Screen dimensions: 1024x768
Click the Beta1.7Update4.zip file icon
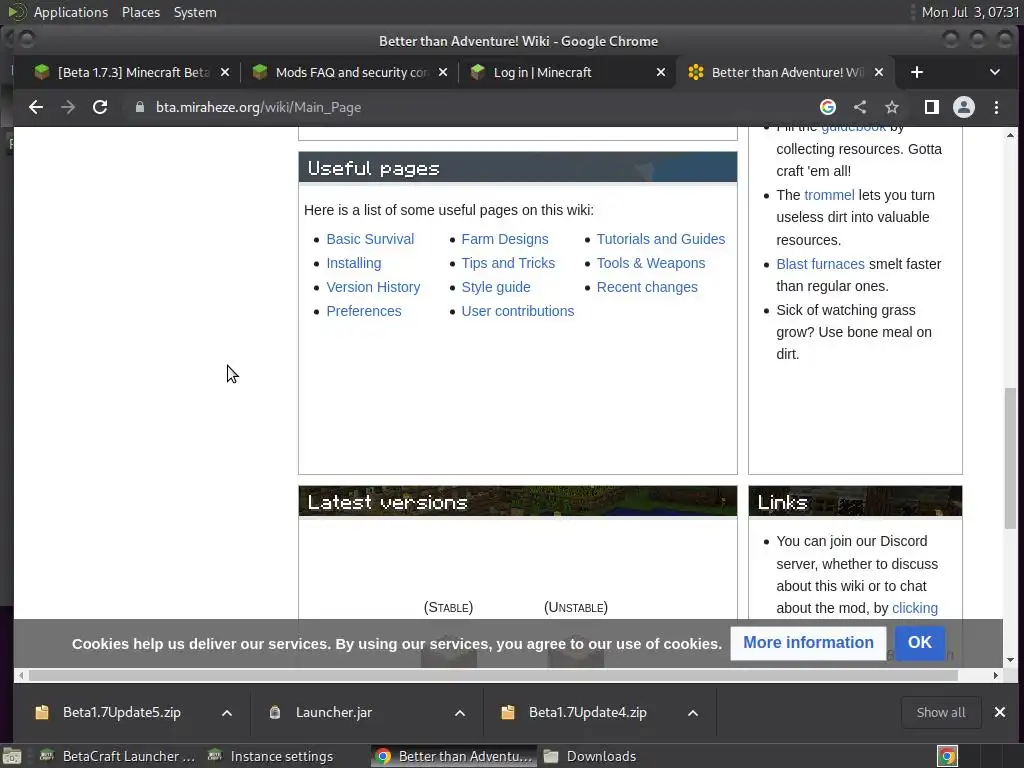tap(507, 712)
